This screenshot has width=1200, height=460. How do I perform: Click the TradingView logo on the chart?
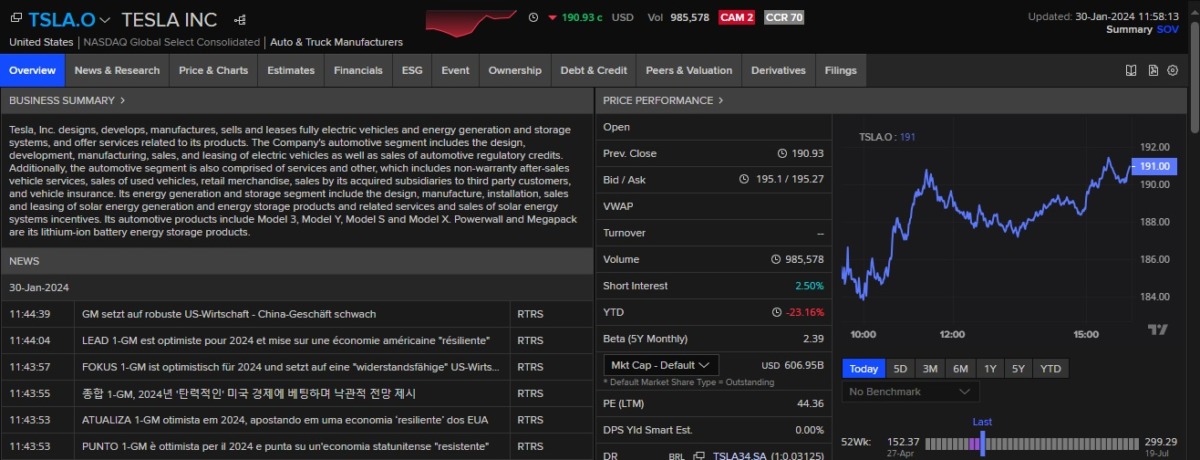click(1157, 330)
